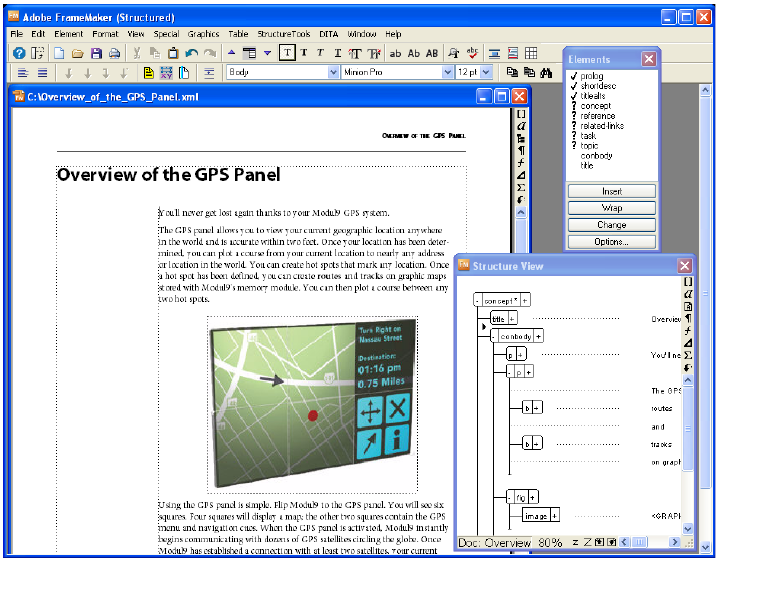
Task: Toggle italic with the slanted T icon
Action: pyautogui.click(x=320, y=53)
